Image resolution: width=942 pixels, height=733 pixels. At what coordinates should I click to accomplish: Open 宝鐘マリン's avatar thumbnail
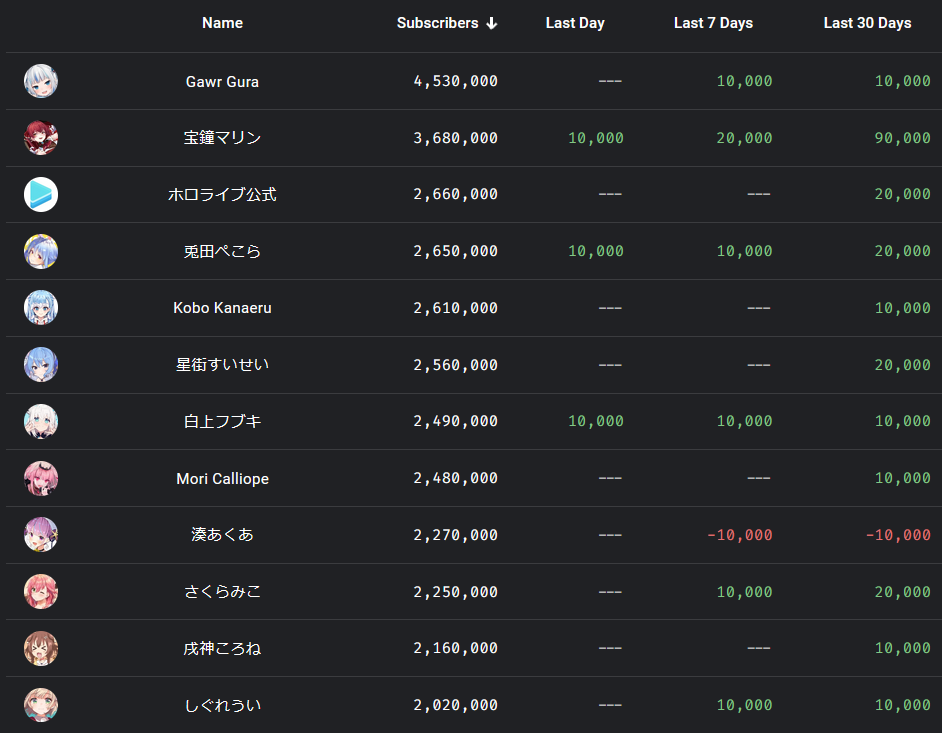coord(41,138)
